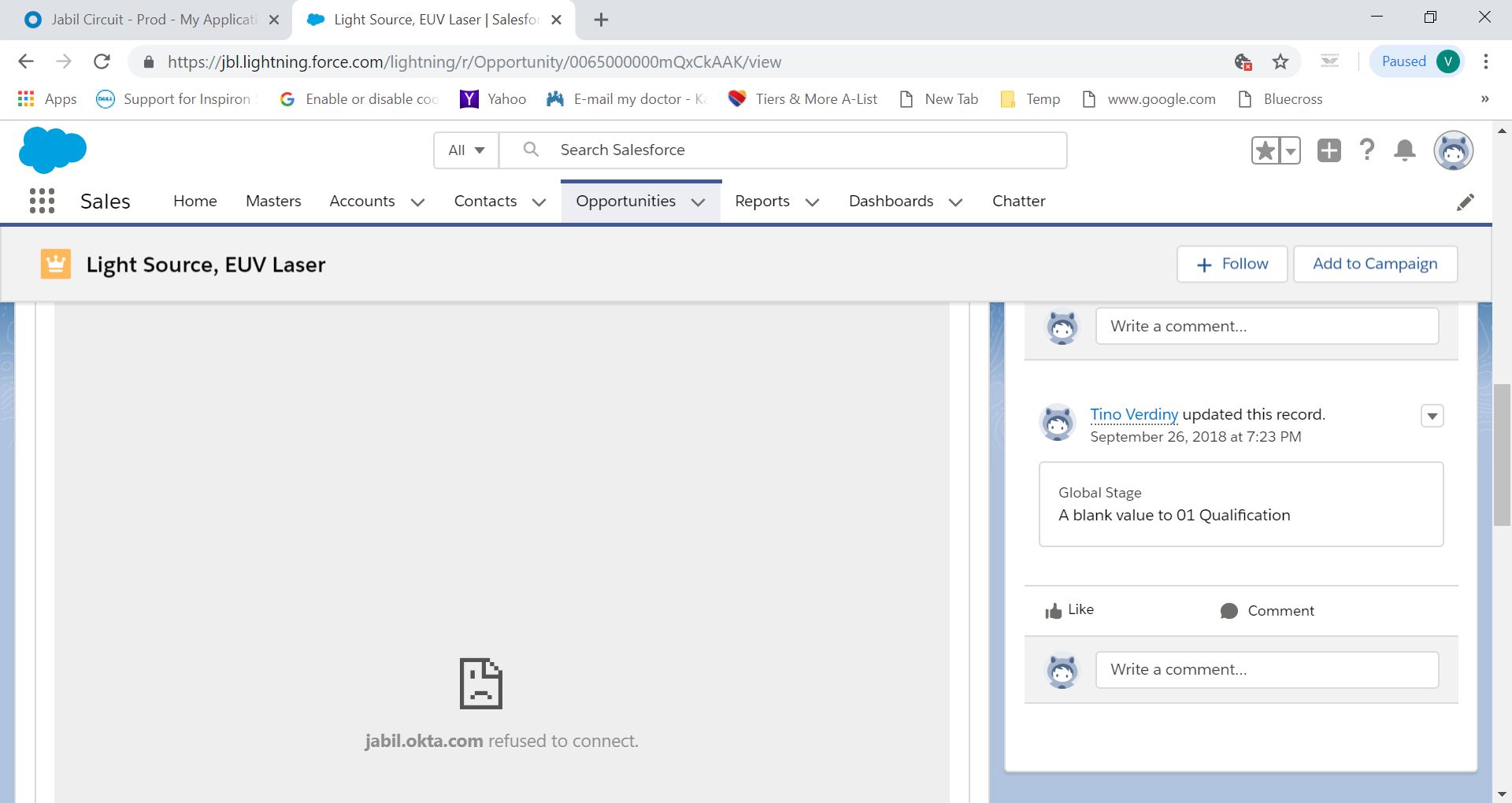
Task: Click the Follow button
Action: pos(1232,264)
